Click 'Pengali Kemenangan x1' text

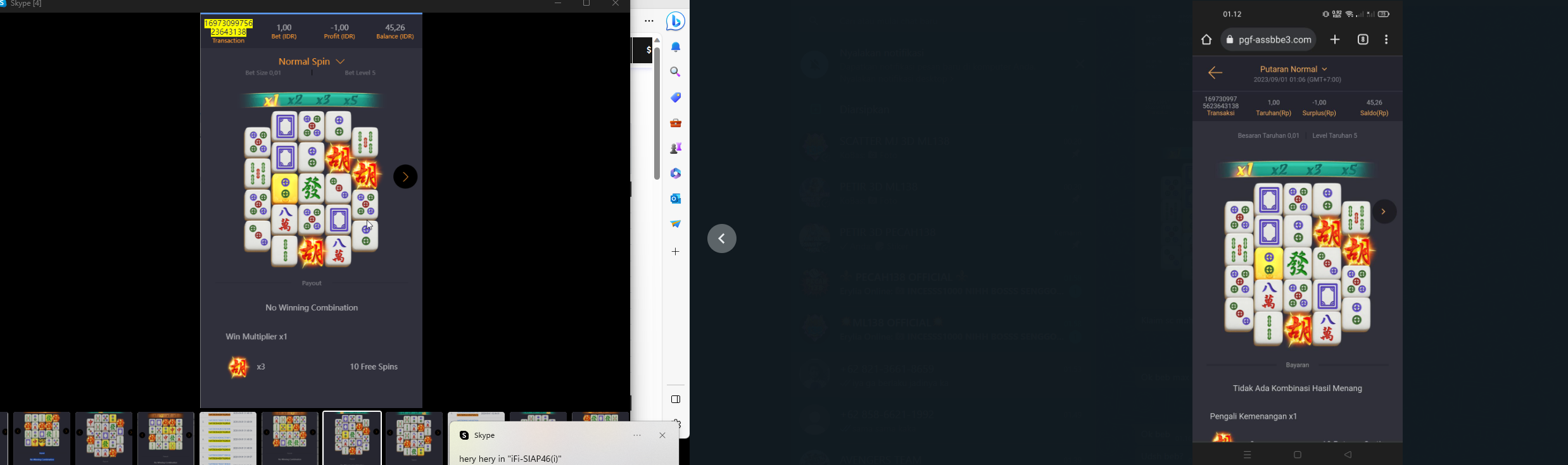click(1253, 416)
